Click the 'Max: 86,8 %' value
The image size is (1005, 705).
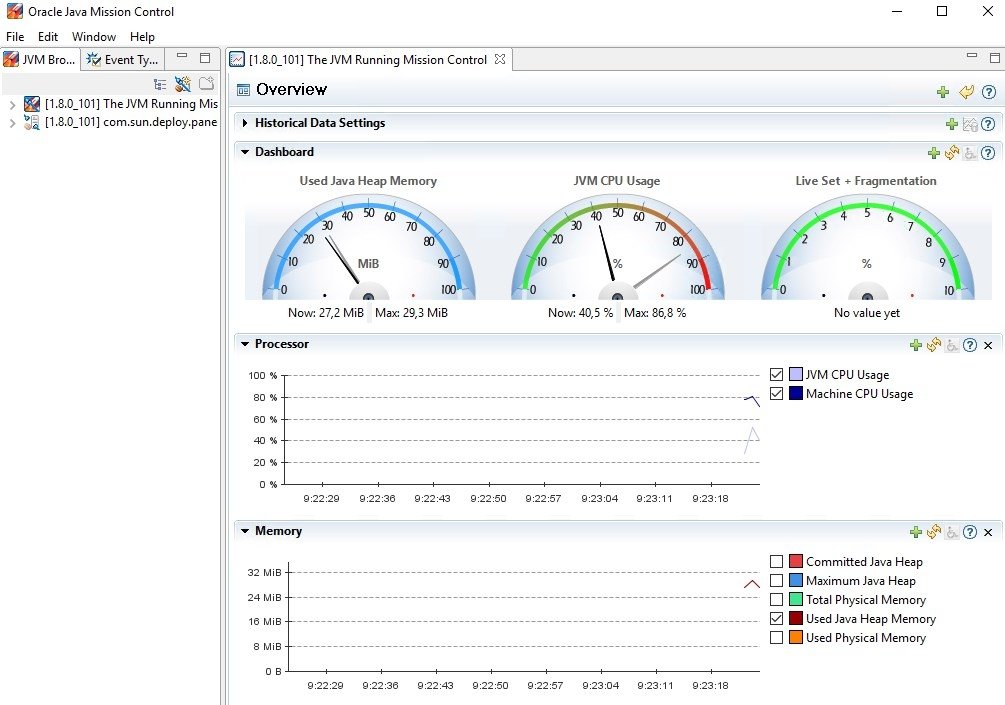point(655,313)
